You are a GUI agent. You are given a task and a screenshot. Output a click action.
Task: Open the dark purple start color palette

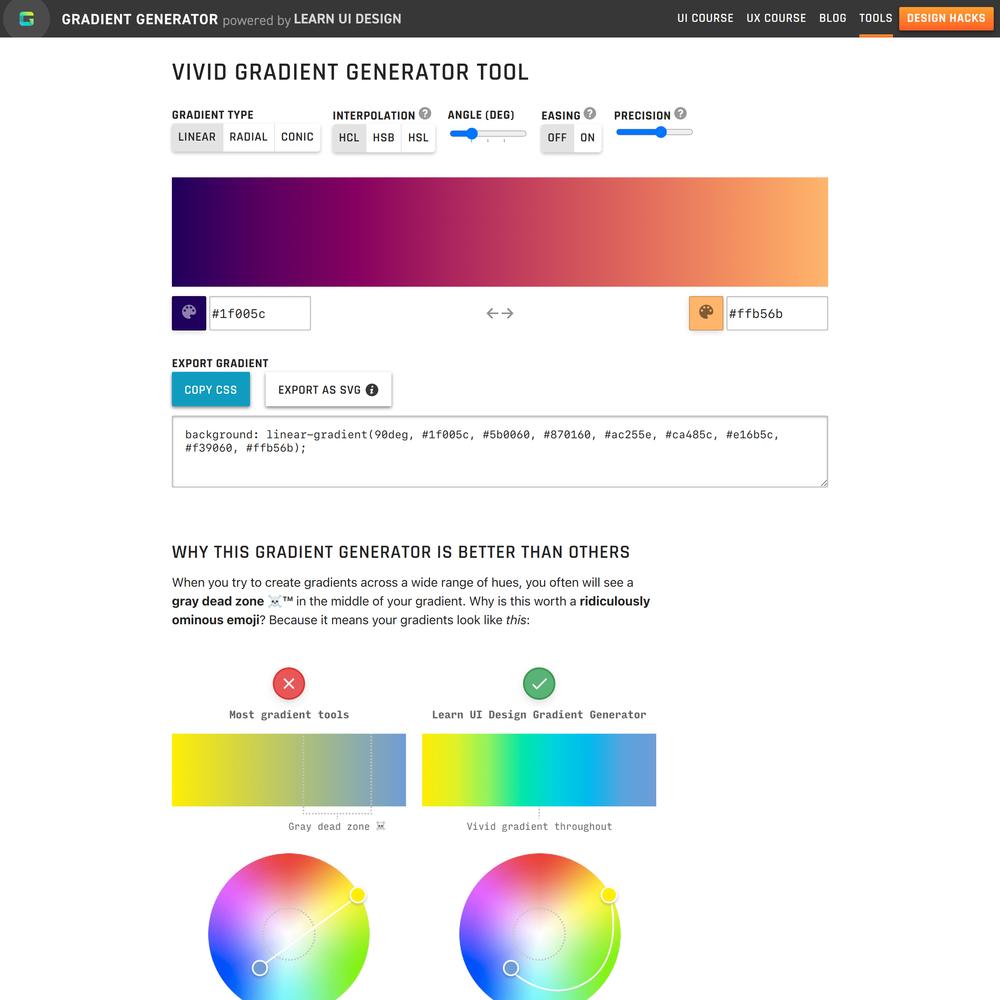point(189,313)
